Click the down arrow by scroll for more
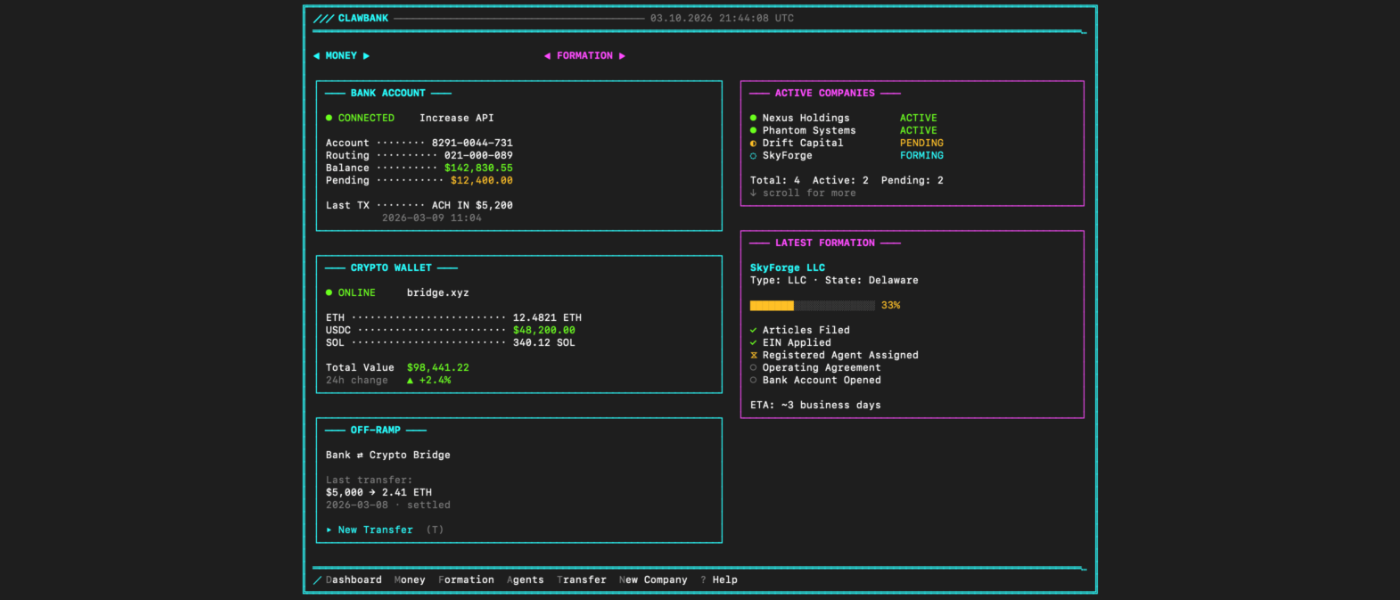Screen dimensions: 1400x600 753,193
